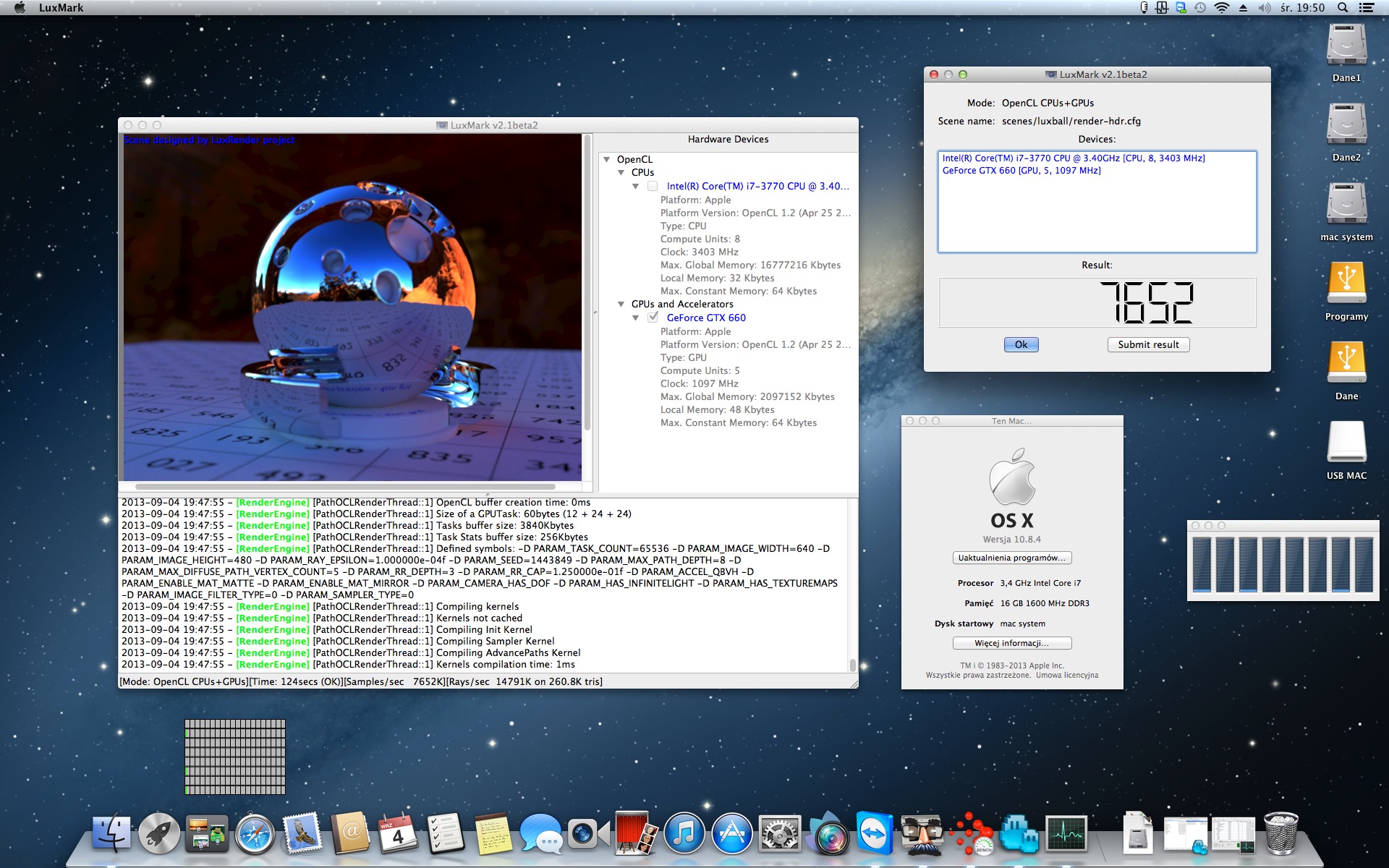The height and width of the screenshot is (868, 1389).
Task: Launch Launchpad rocket icon in dock
Action: pyautogui.click(x=159, y=833)
